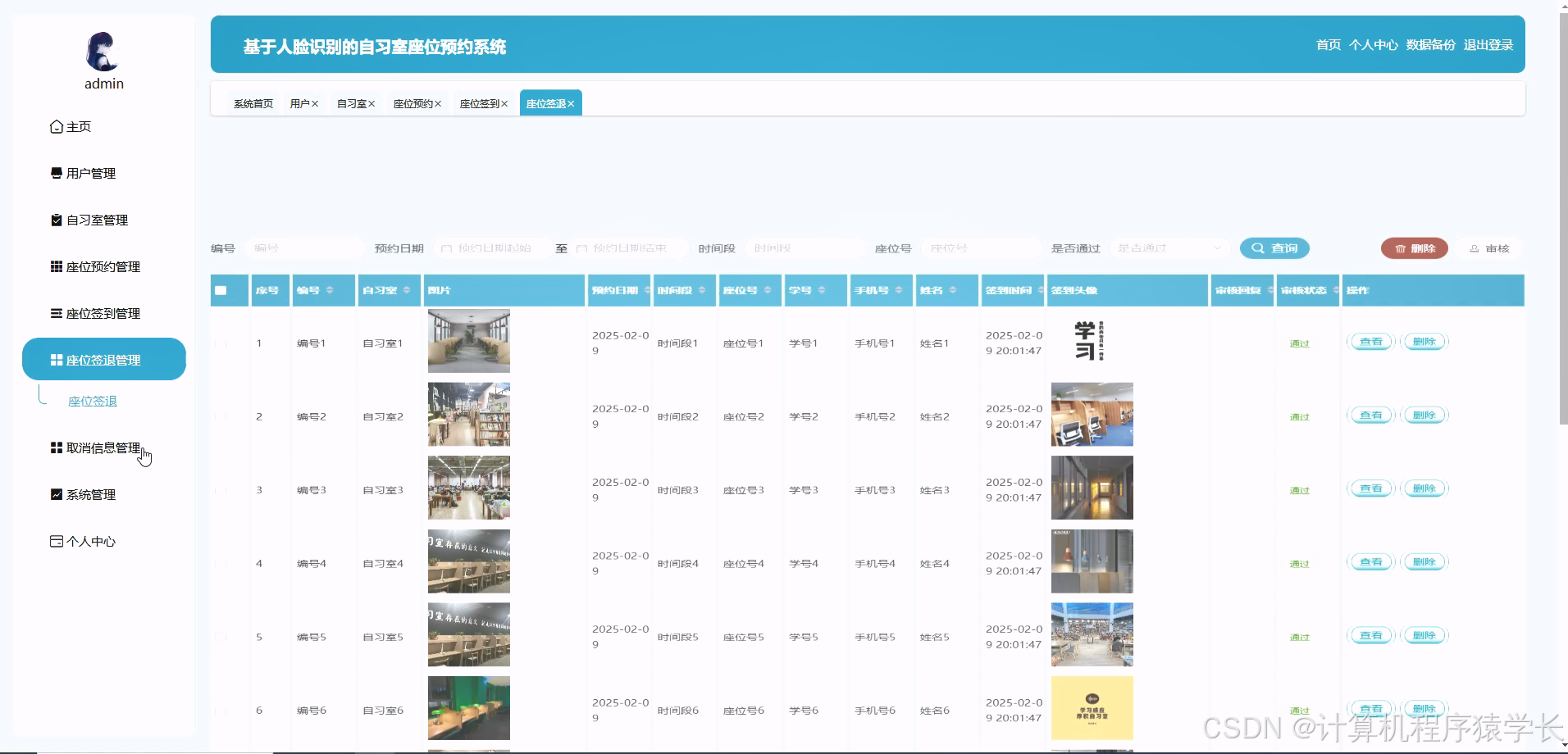The width and height of the screenshot is (1568, 754).
Task: Sort by 学号 column sort arrows
Action: (822, 291)
